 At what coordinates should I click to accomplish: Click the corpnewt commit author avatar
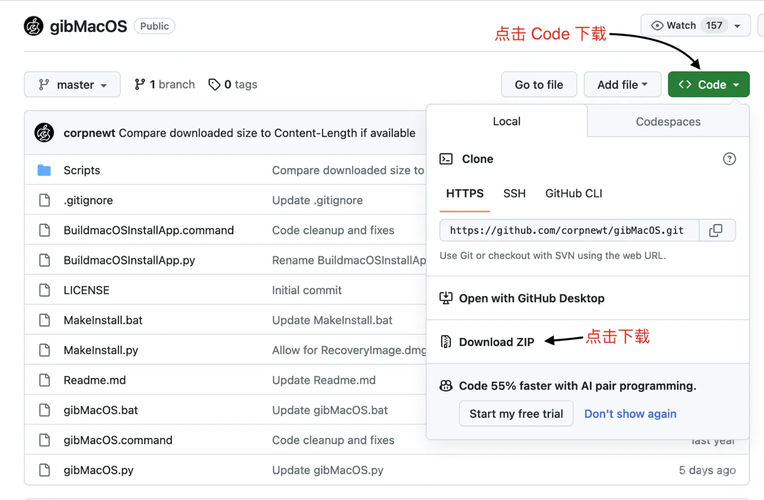tap(44, 133)
